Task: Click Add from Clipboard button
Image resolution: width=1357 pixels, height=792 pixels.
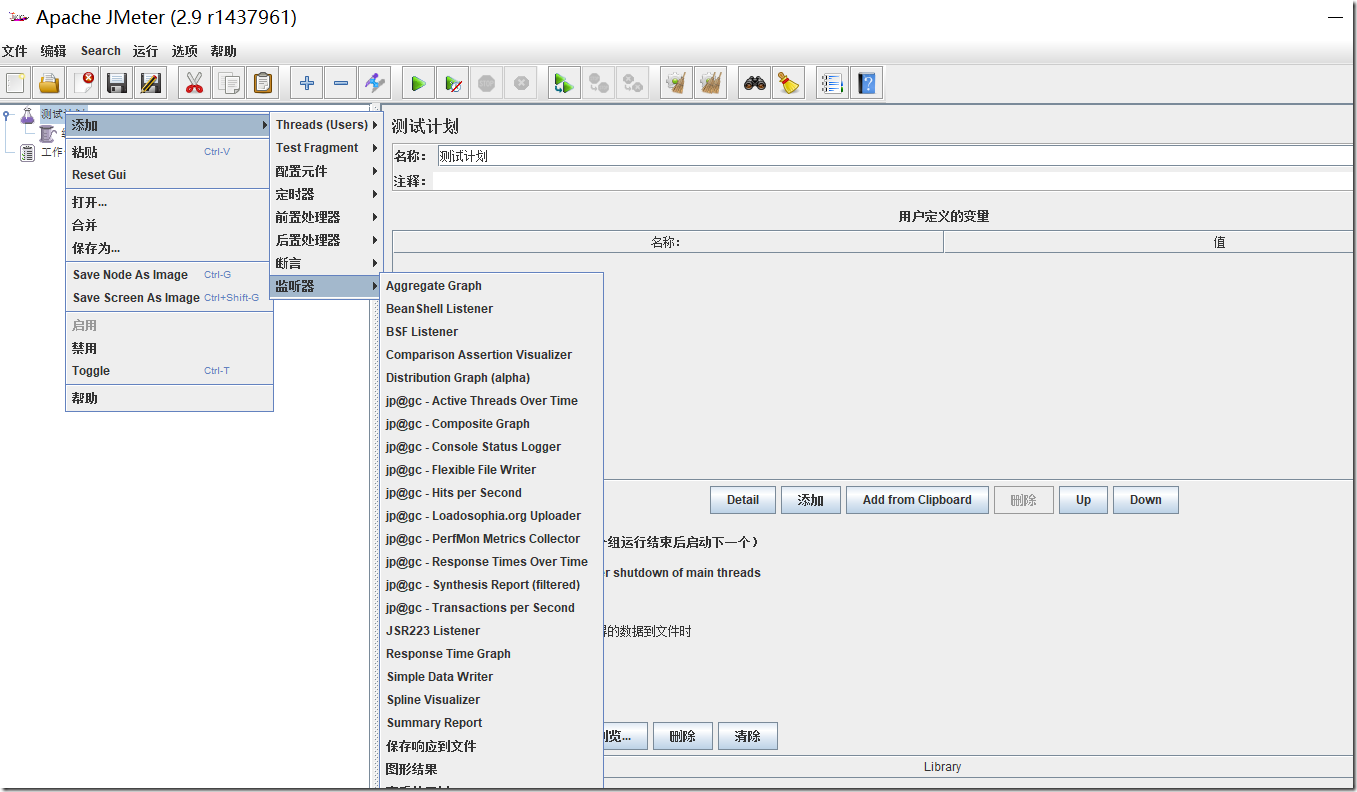Action: (x=917, y=500)
